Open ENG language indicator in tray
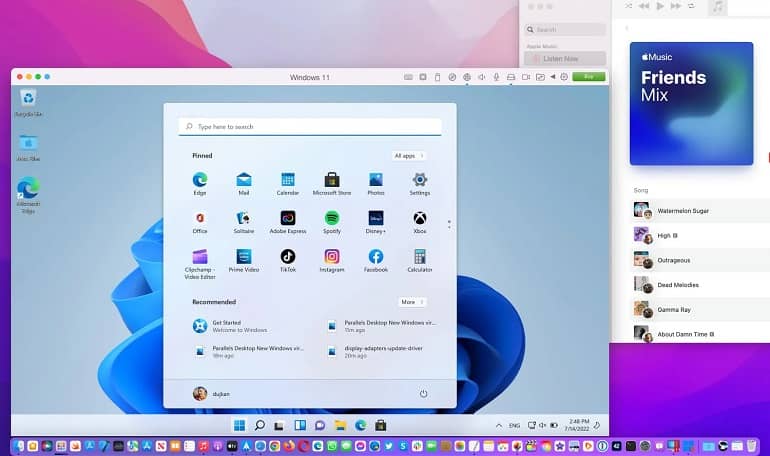Viewport: 770px width, 456px height. coord(514,426)
